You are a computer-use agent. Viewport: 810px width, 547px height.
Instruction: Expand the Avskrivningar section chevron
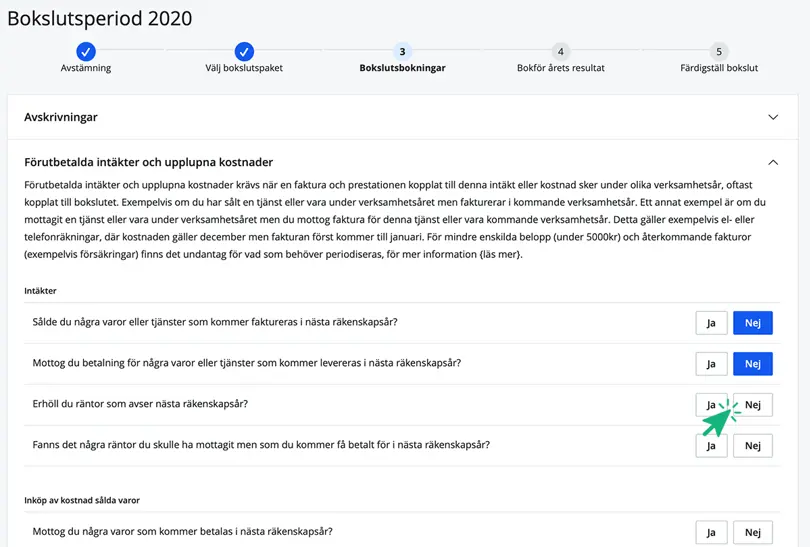tap(773, 117)
